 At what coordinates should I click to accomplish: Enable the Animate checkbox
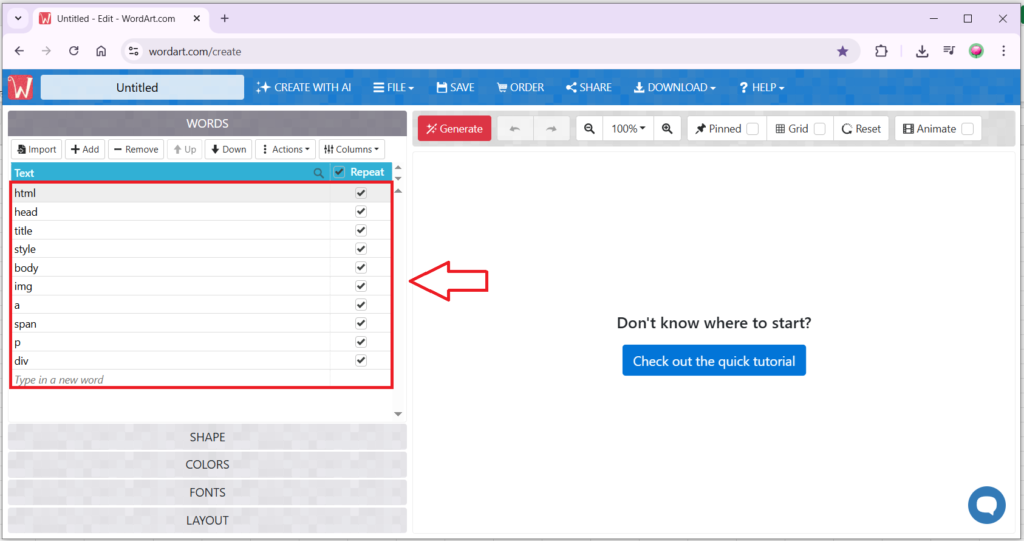pos(967,129)
